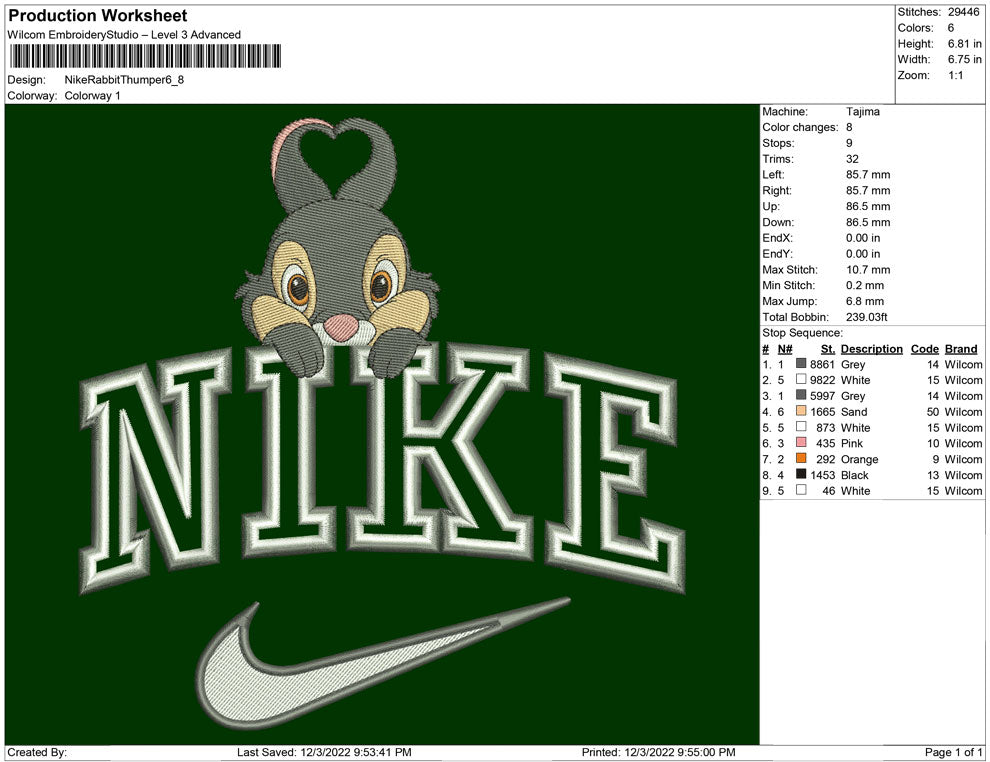
Task: Click the Created By label
Action: [x=37, y=752]
